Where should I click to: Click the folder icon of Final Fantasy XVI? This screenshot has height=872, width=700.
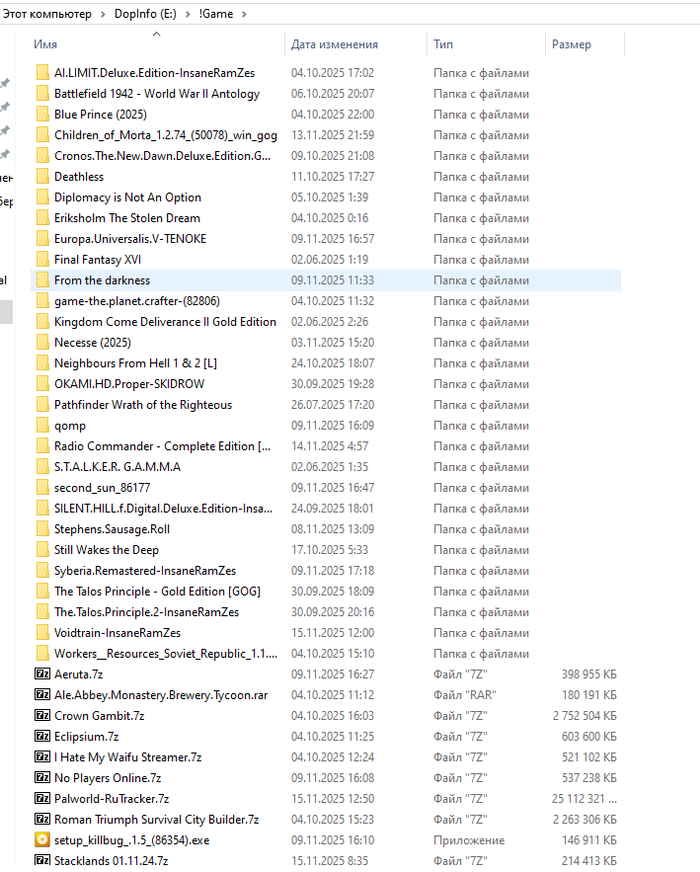point(42,259)
